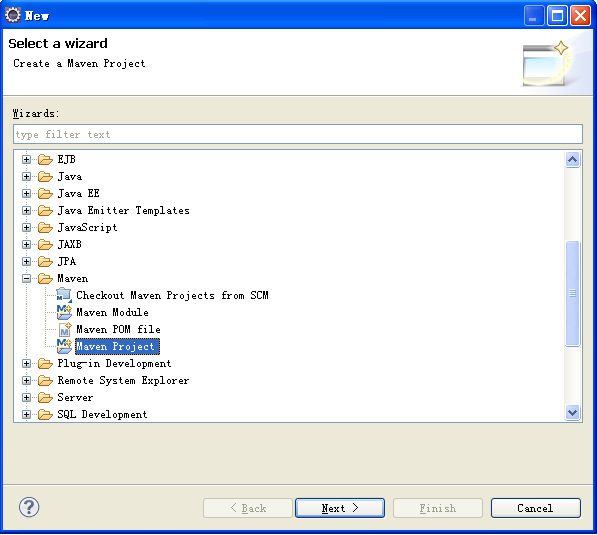This screenshot has width=597, height=535.
Task: Select the Plug-in Development label
Action: pyautogui.click(x=114, y=363)
